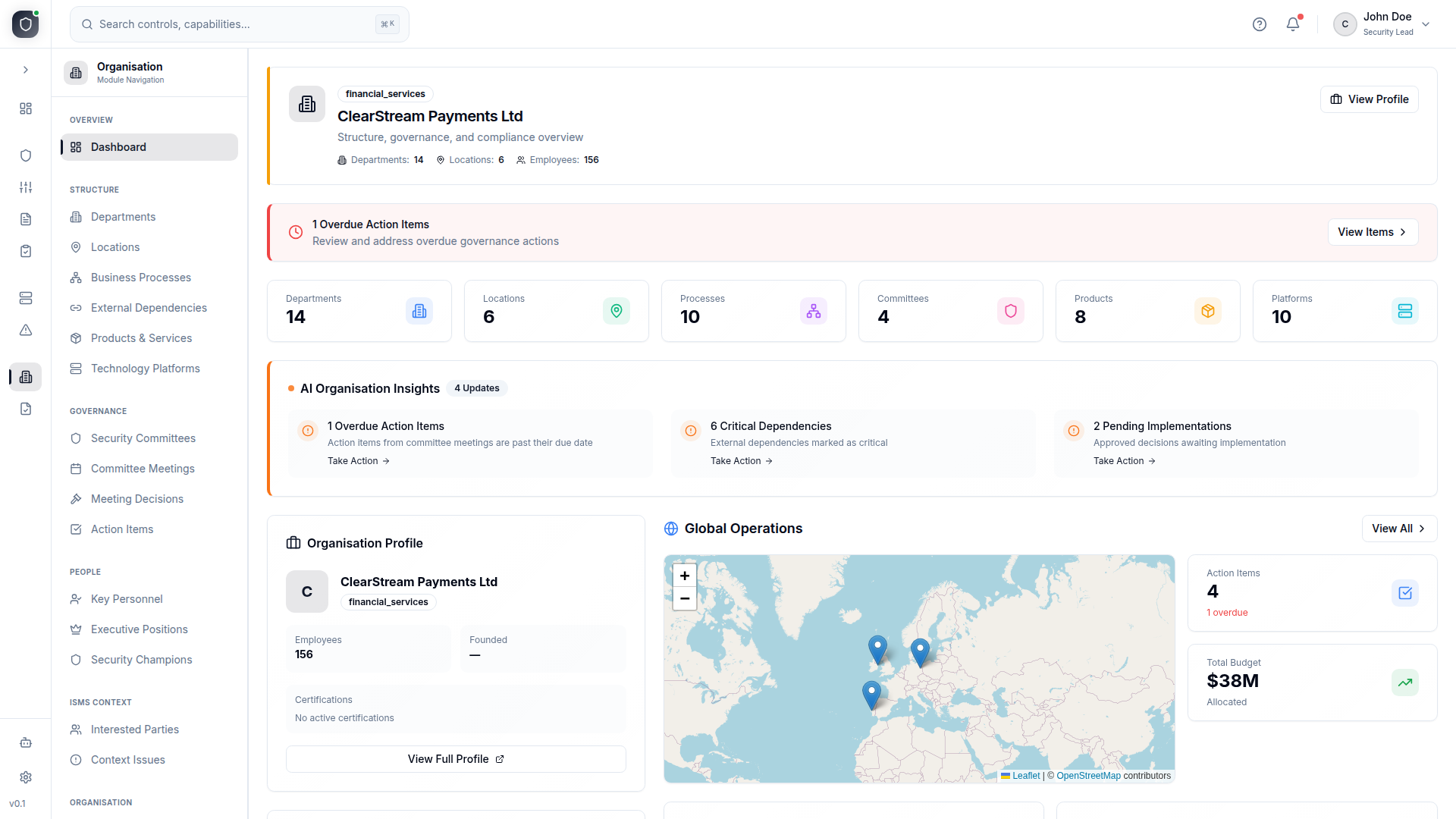Select the warning triangle icon in the sidebar rail
The width and height of the screenshot is (1456, 819).
(x=25, y=330)
